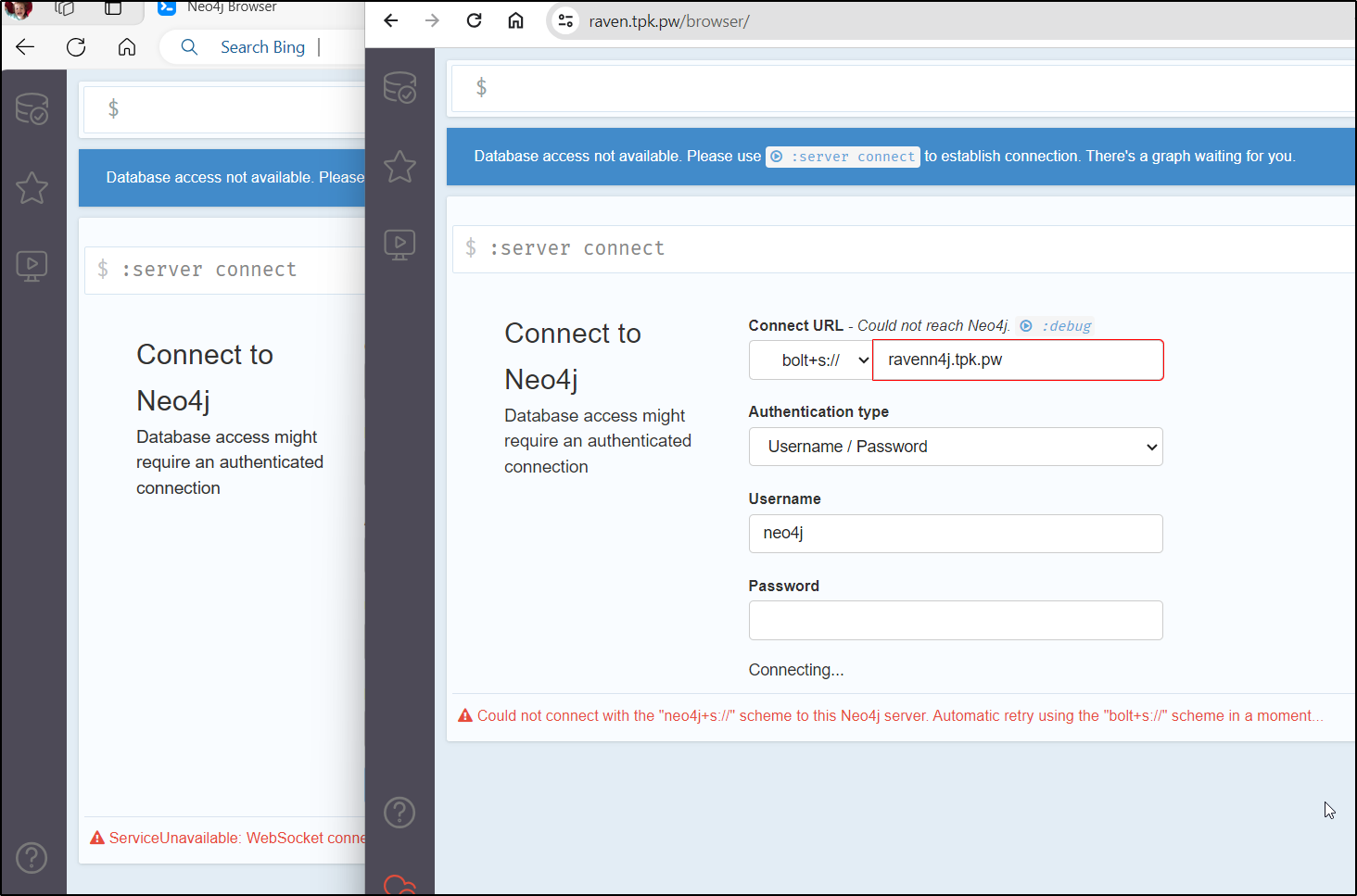Screen dimensions: 1357x896
Task: Go forward in right browser window
Action: pos(432,20)
